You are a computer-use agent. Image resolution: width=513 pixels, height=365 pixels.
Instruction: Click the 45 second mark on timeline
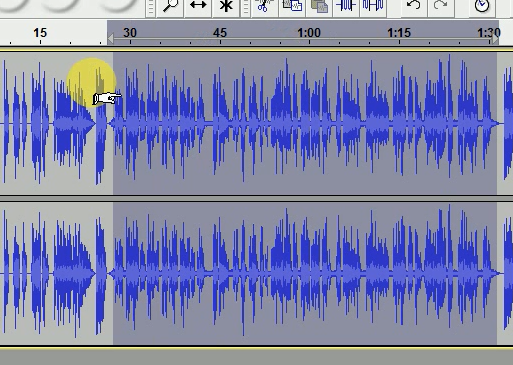click(x=220, y=33)
